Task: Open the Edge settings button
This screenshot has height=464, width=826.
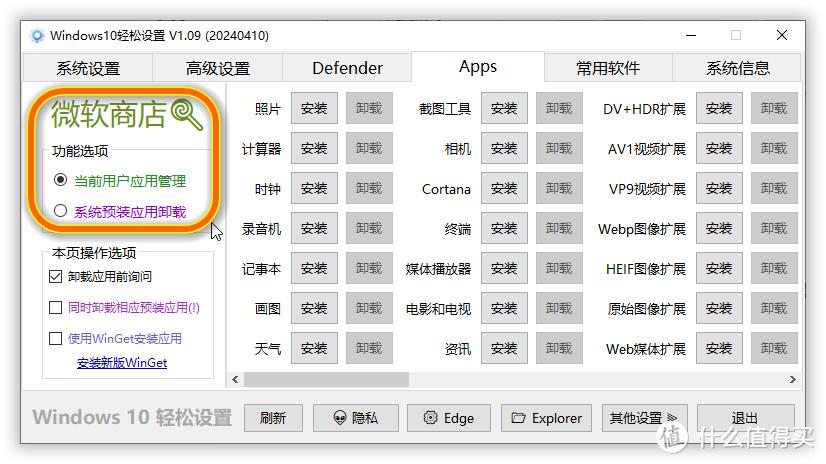Action: point(449,418)
